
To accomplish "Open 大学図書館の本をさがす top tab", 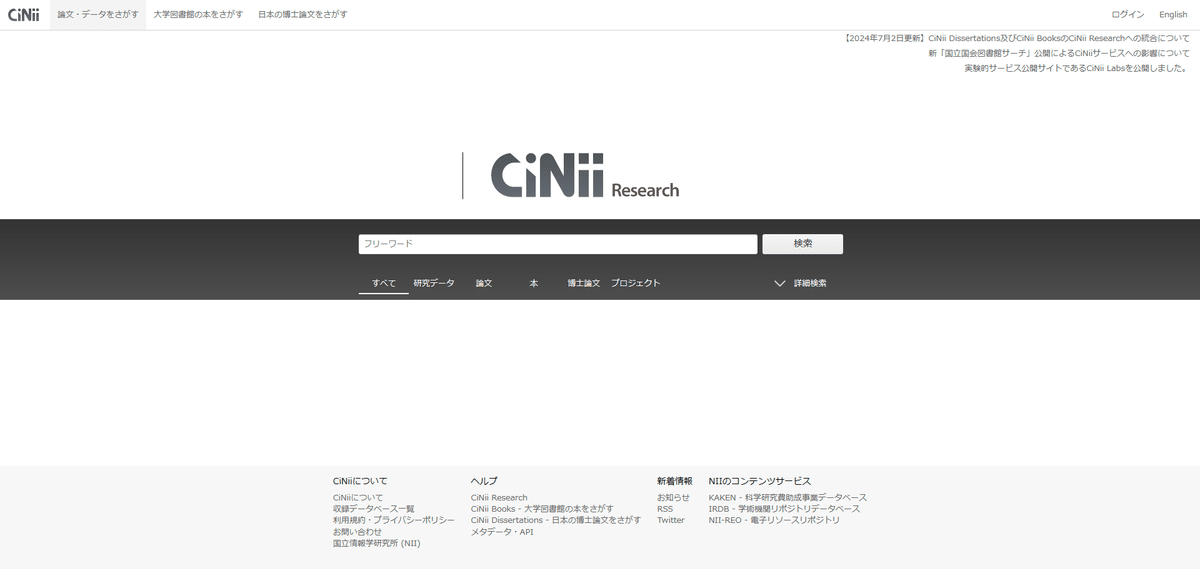I will click(198, 15).
